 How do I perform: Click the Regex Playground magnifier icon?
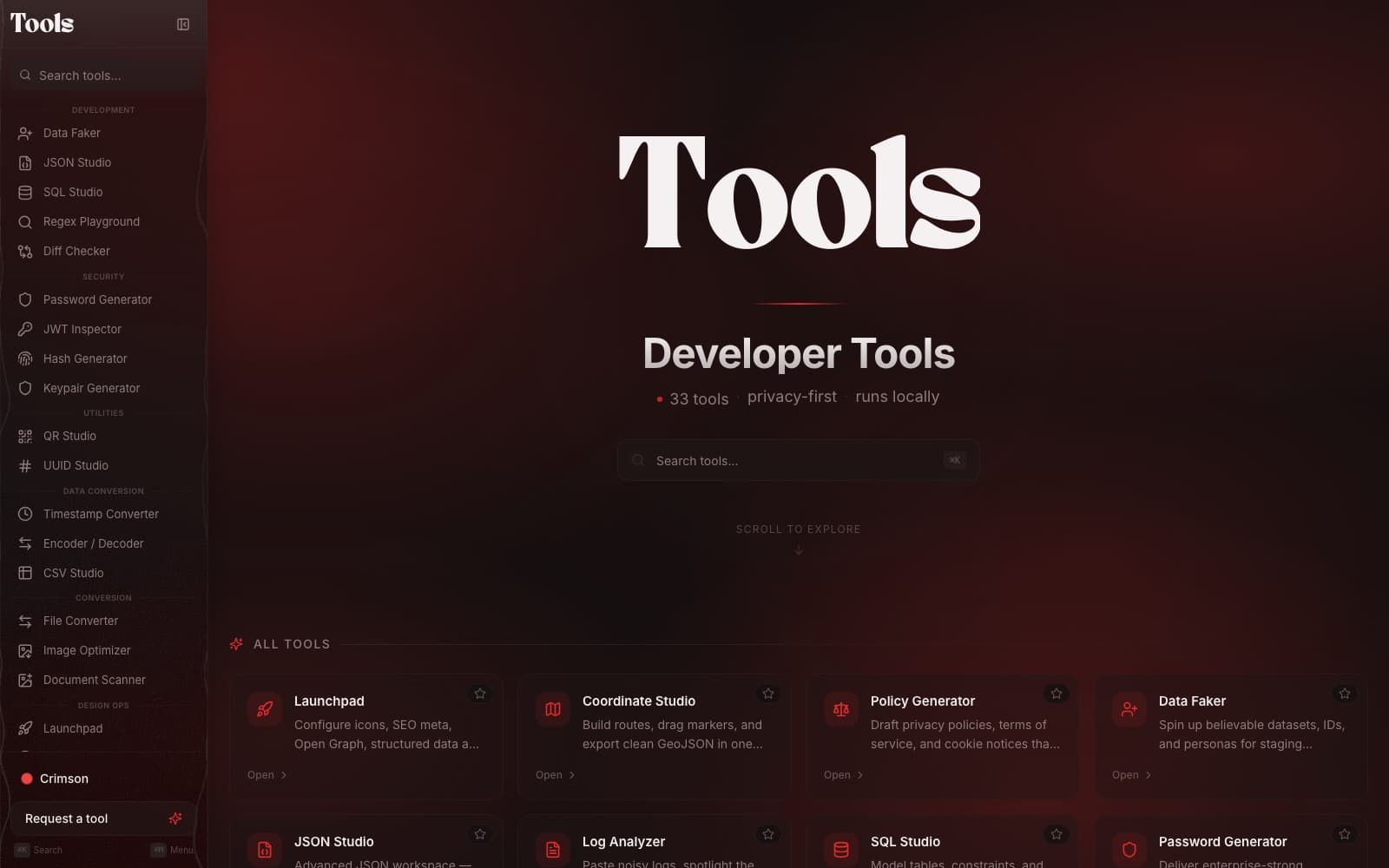[x=25, y=221]
